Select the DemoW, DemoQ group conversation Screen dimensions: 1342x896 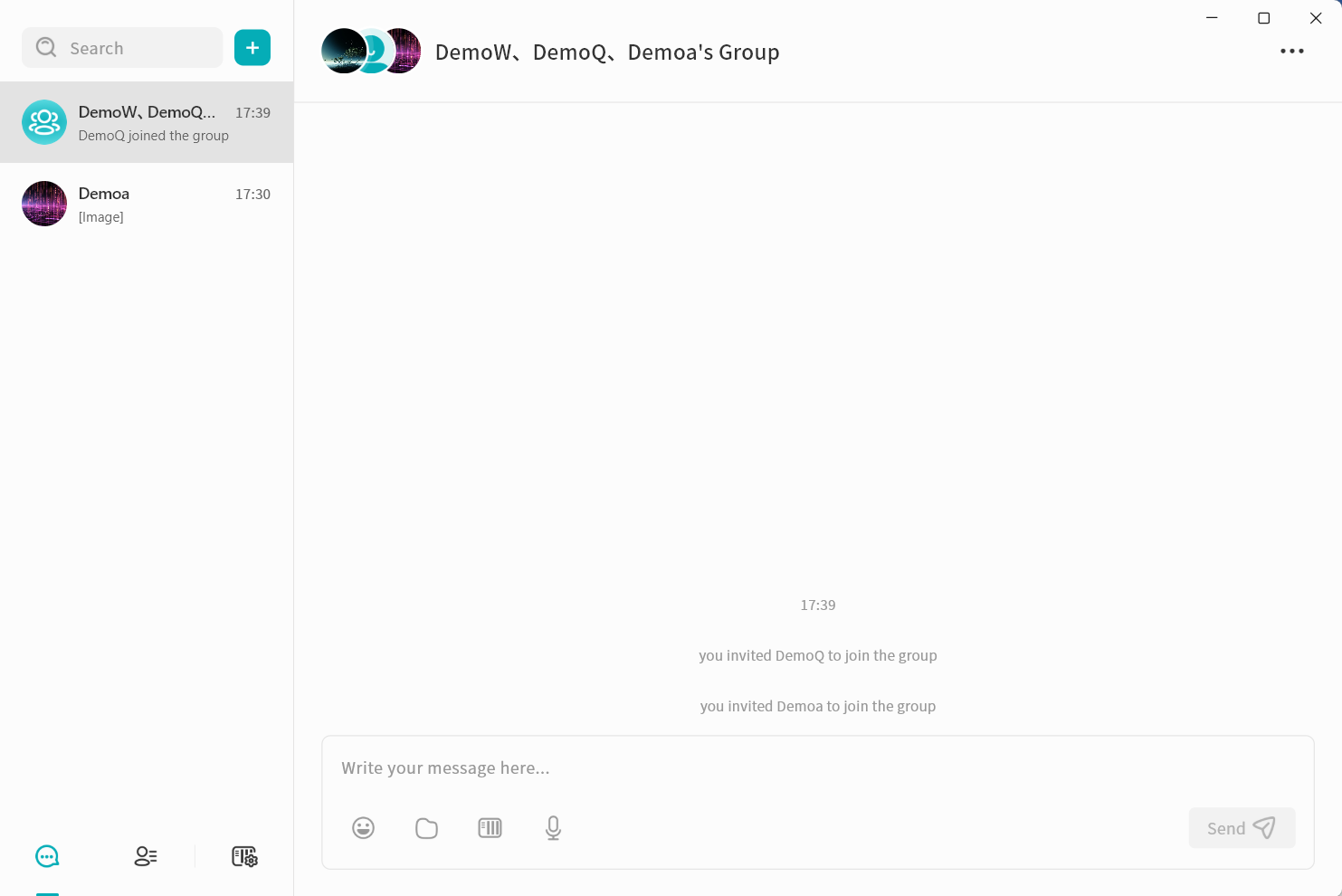pos(163,123)
